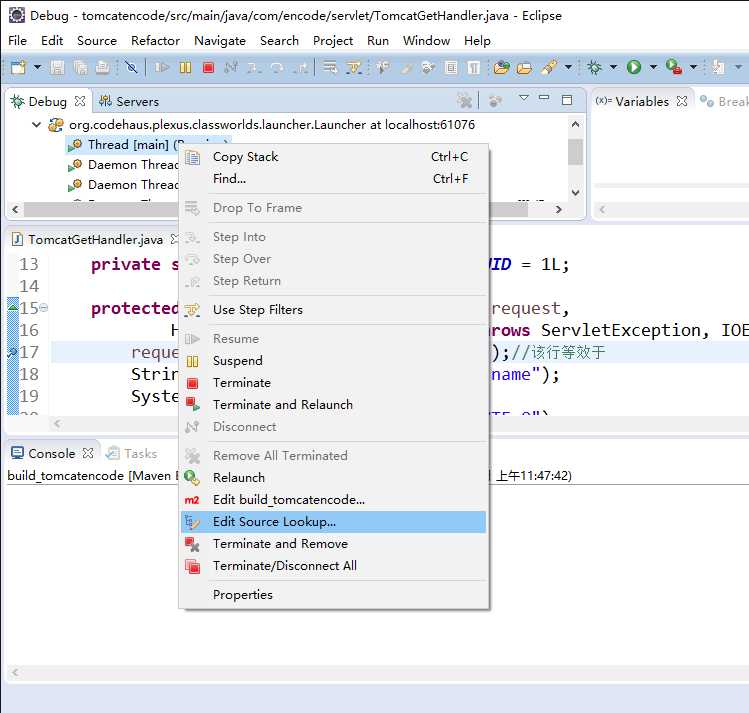Screen dimensions: 749x713
Task: Open the Window menu
Action: point(426,41)
